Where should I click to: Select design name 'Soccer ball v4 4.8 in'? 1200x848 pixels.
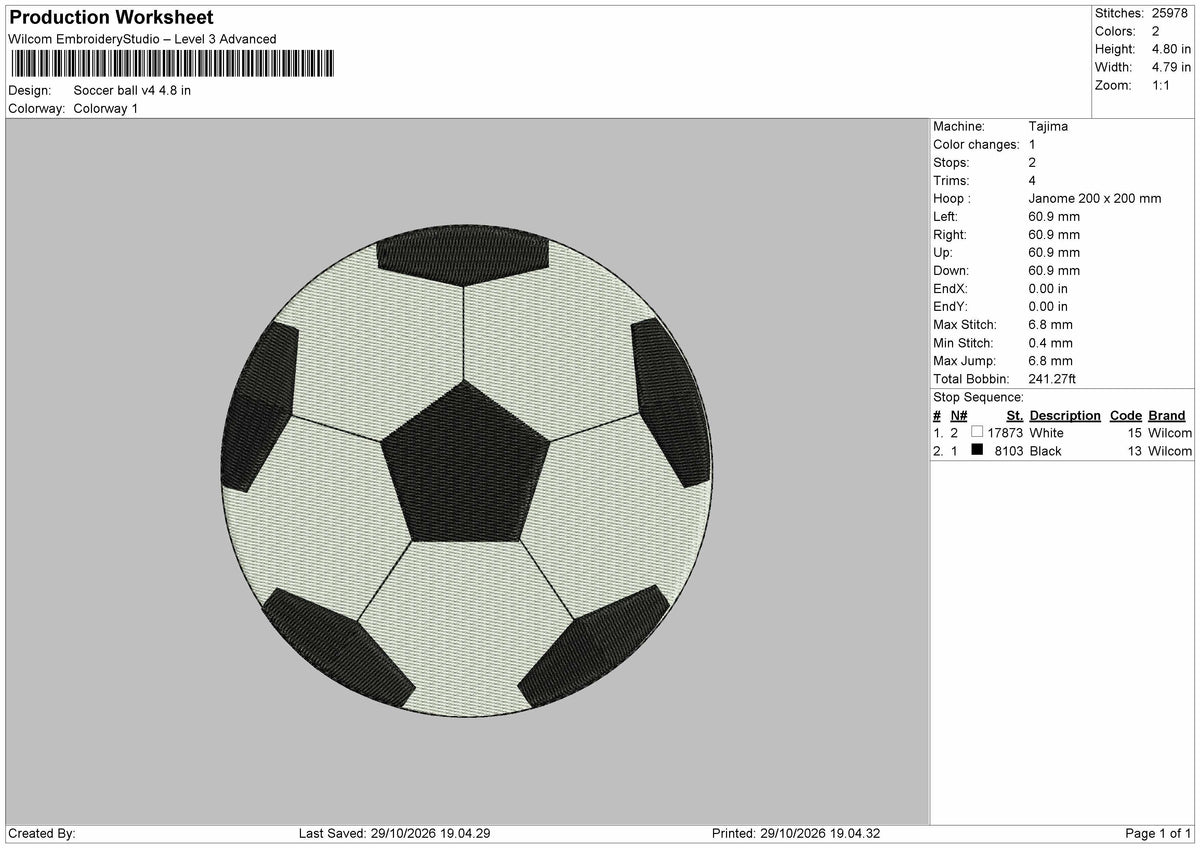coord(132,90)
